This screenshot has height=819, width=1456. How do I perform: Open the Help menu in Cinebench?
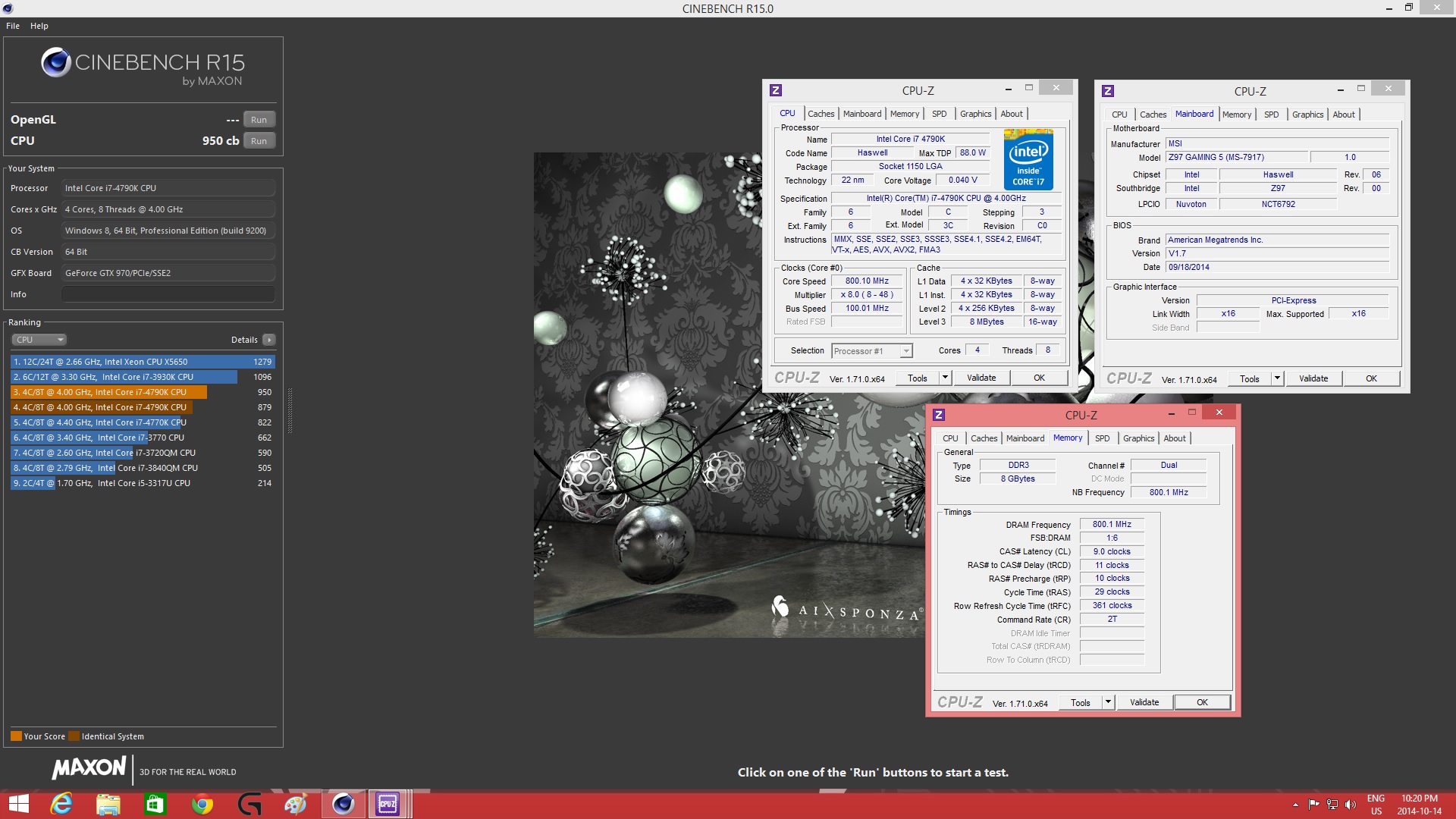(x=39, y=26)
